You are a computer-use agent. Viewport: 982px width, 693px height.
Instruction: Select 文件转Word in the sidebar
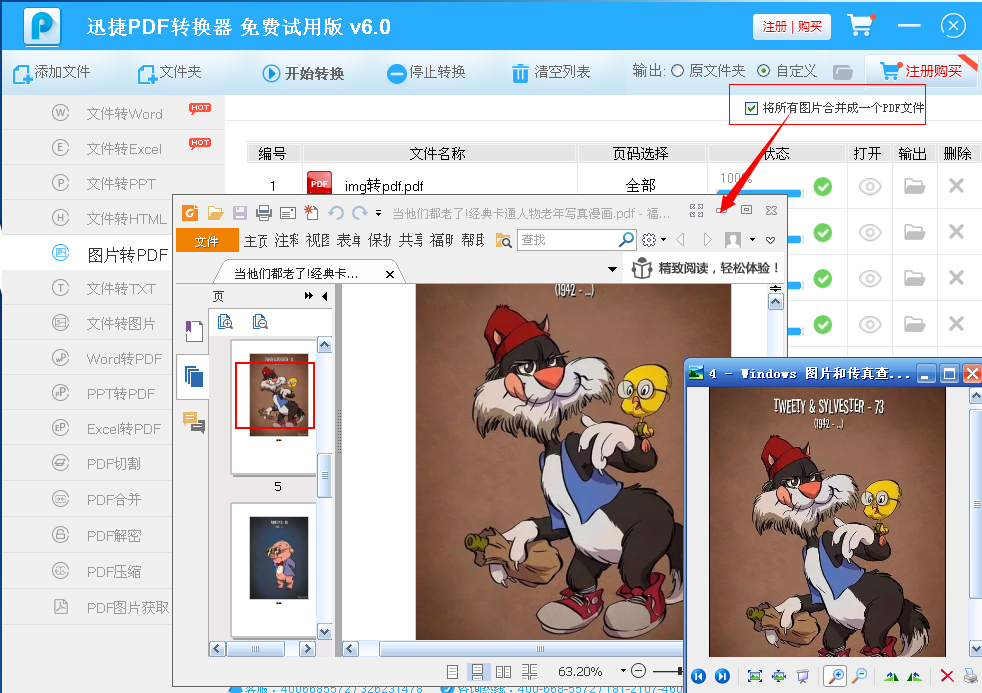click(x=113, y=113)
